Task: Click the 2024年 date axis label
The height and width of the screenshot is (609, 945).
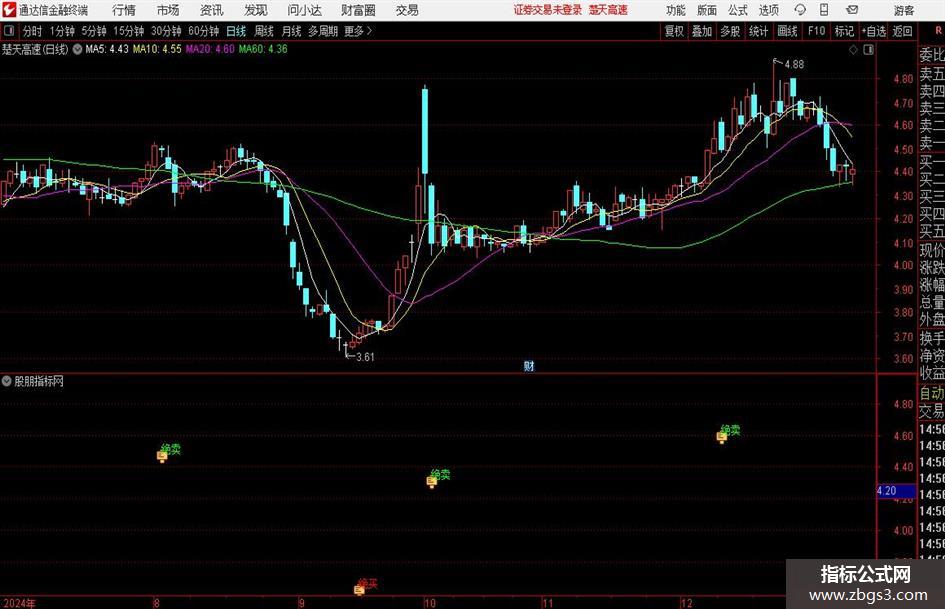Action: pos(19,603)
